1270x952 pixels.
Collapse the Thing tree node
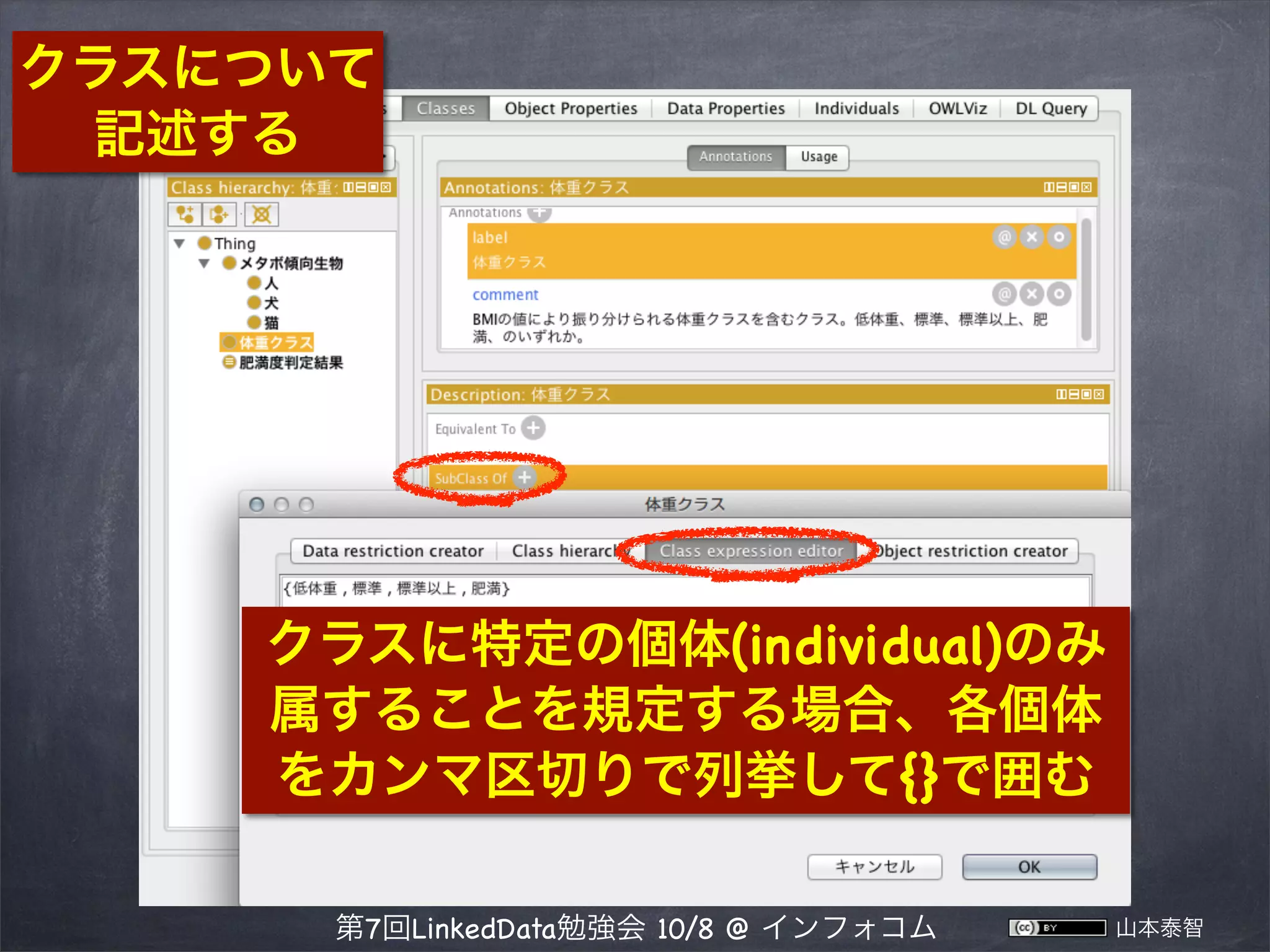pyautogui.click(x=179, y=244)
